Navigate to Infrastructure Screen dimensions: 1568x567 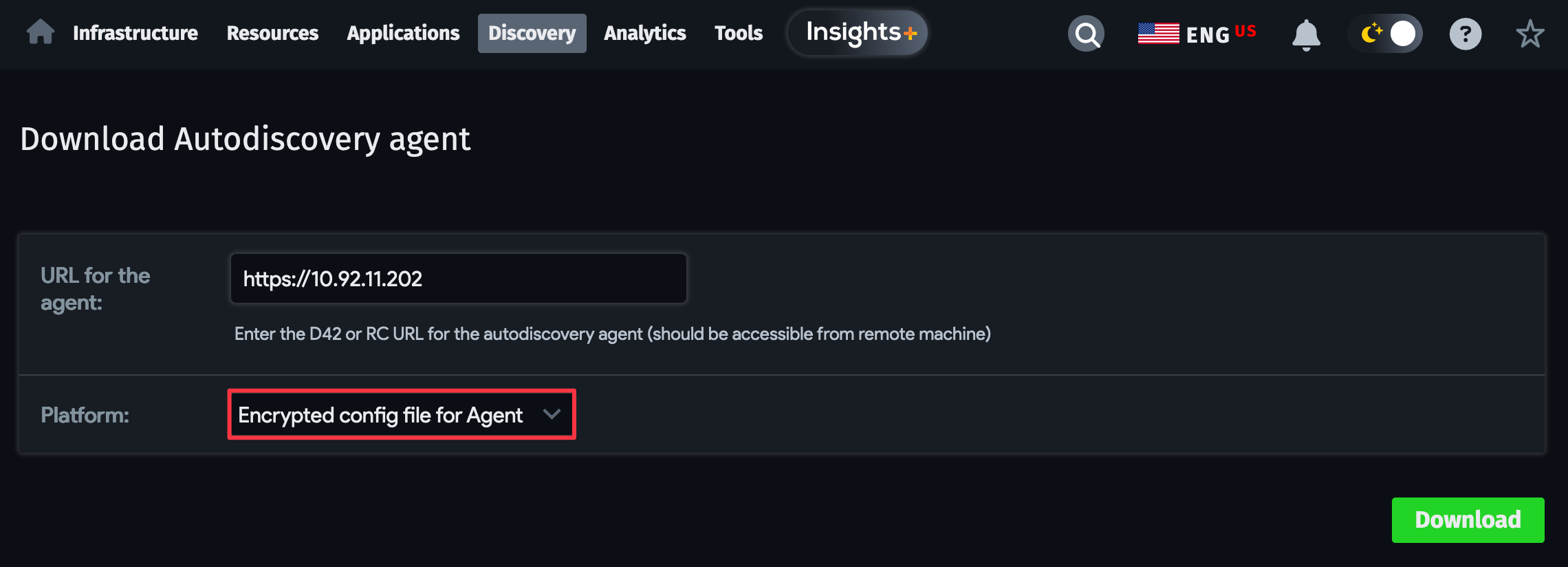click(135, 32)
